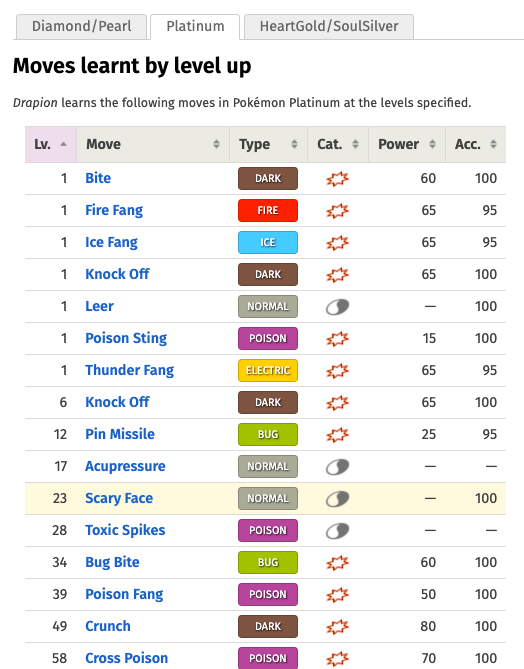Sort the table by the Move column
The image size is (524, 669).
[153, 144]
